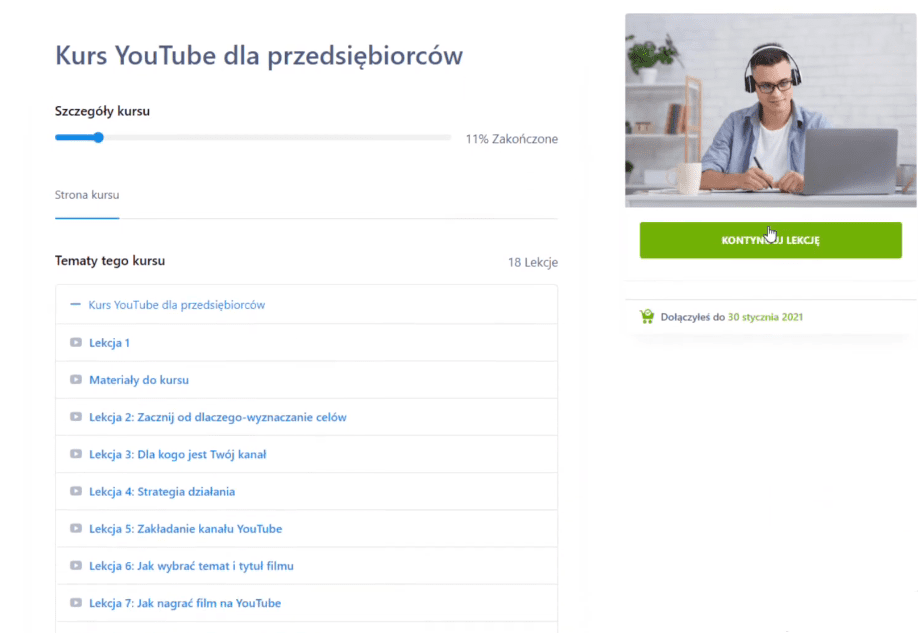This screenshot has height=633, width=918.
Task: Click video icon beside Lekcja 1
Action: point(76,343)
